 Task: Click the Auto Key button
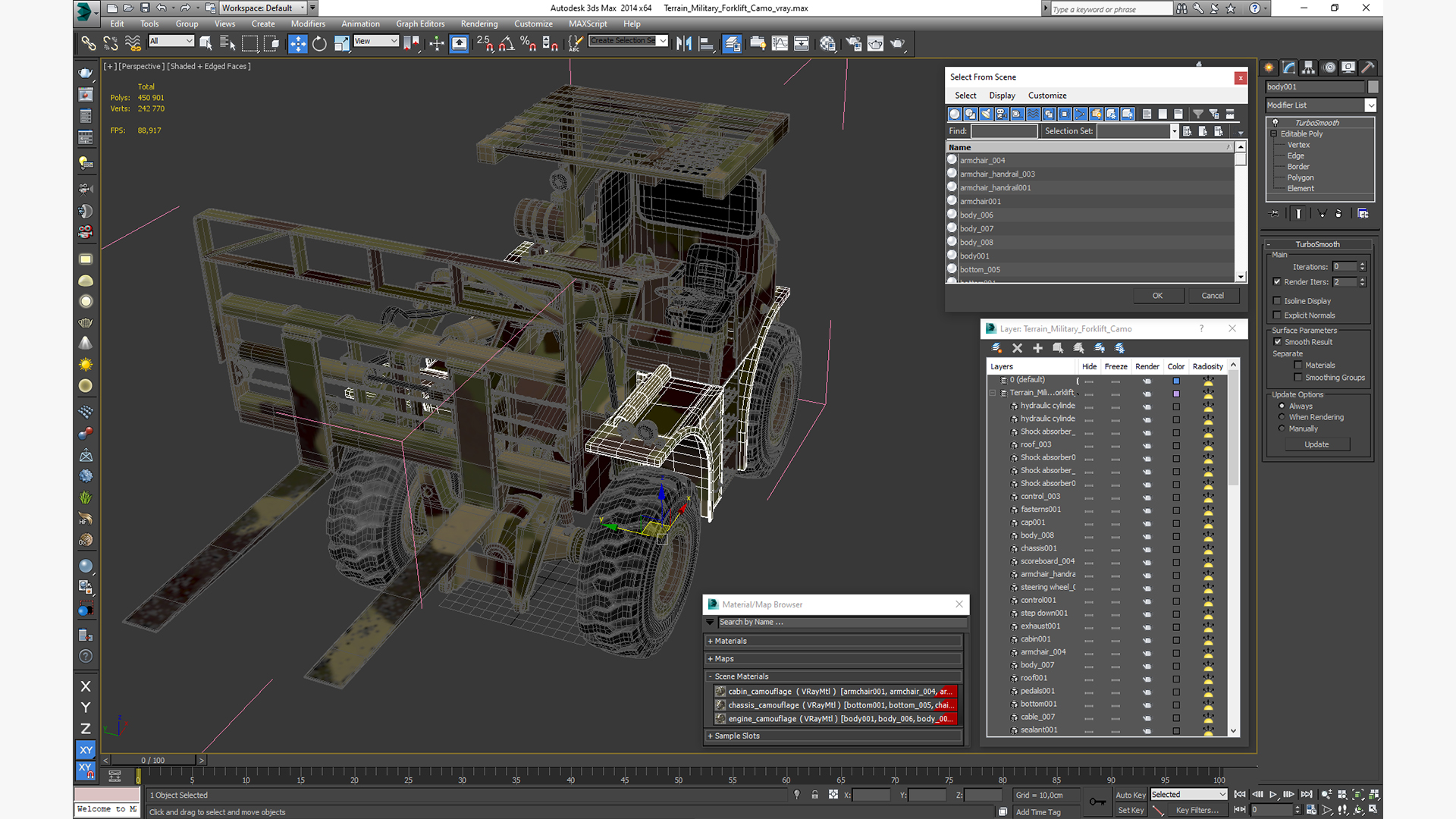[x=1130, y=795]
